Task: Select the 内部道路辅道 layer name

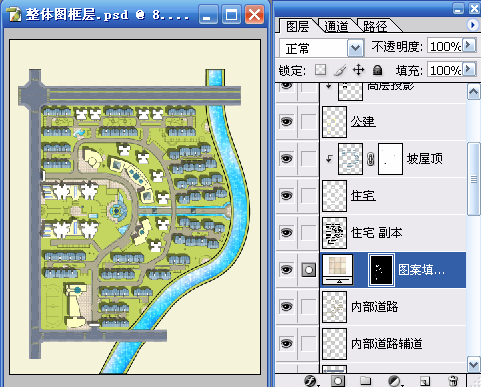Action: click(x=387, y=343)
